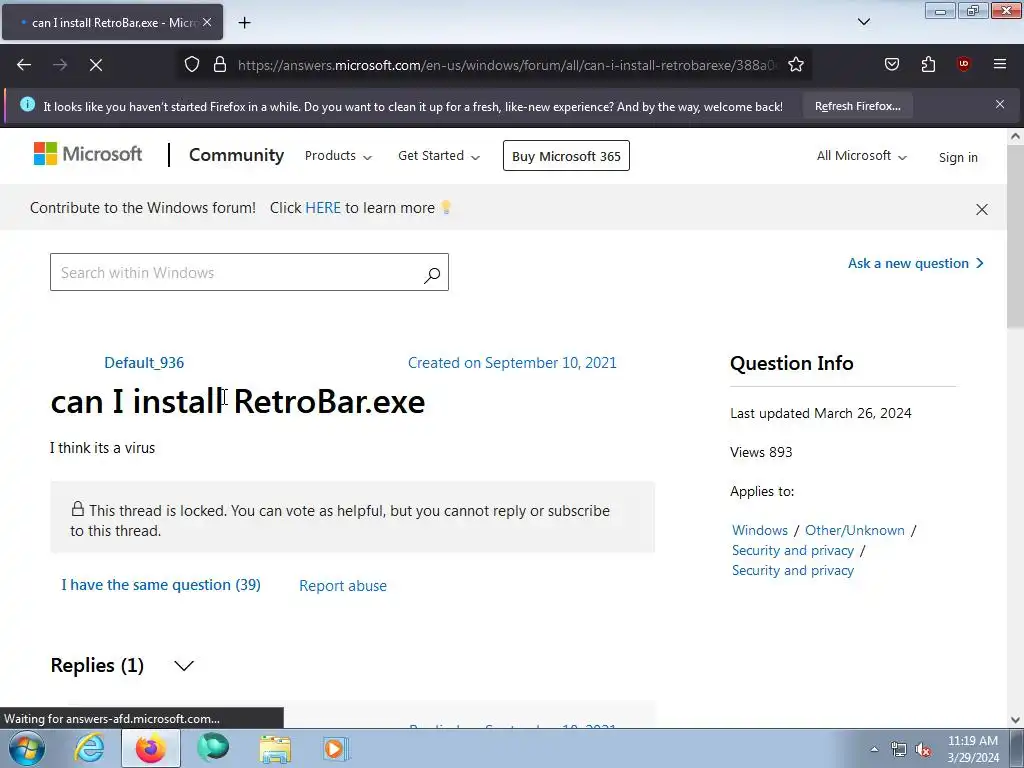Click Buy Microsoft 365 button

tap(566, 155)
